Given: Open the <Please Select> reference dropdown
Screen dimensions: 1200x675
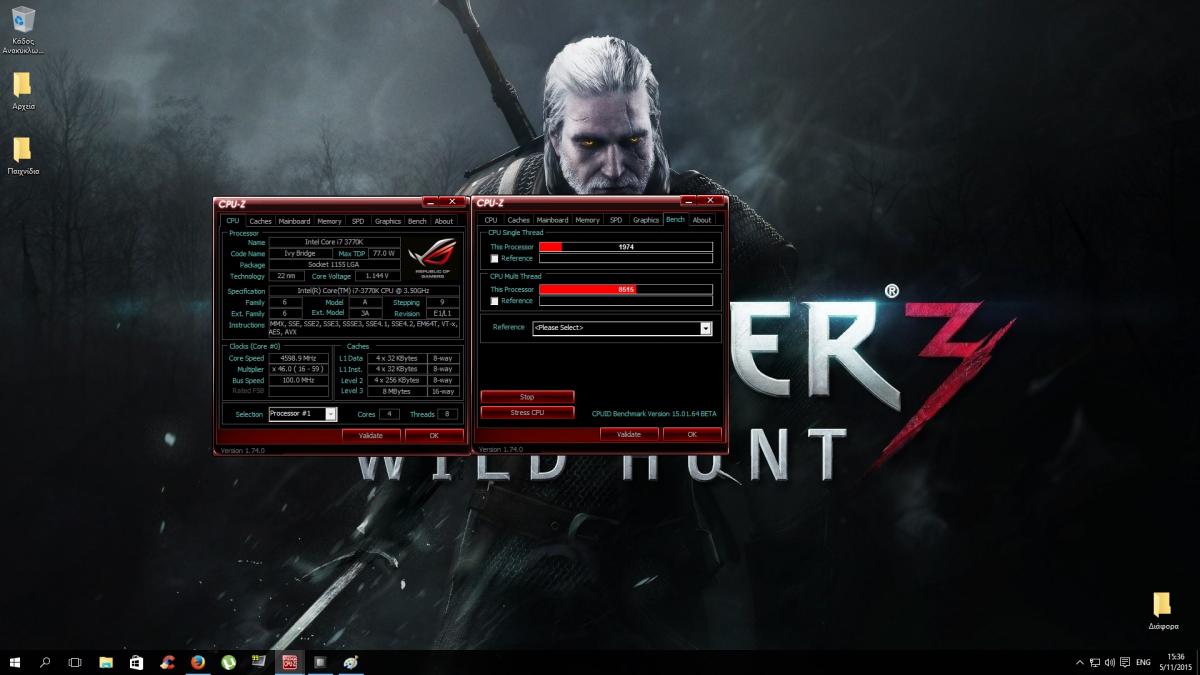Looking at the screenshot, I should [x=622, y=328].
